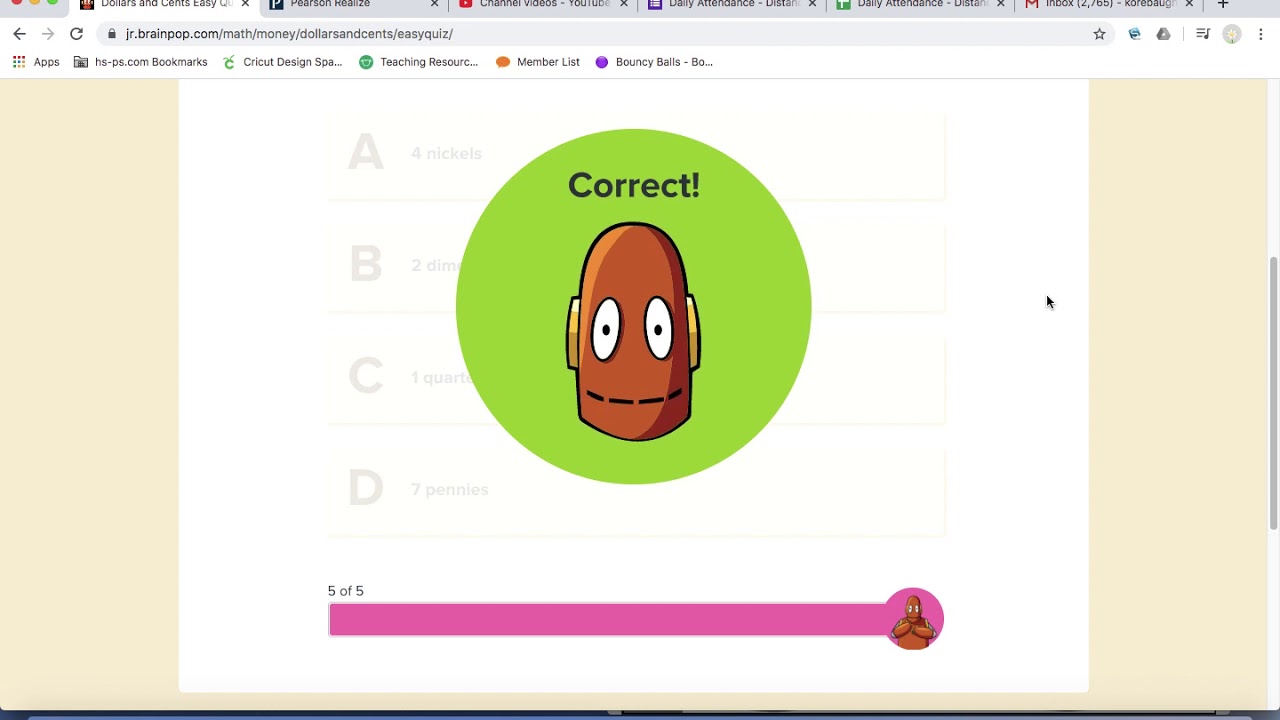This screenshot has width=1280, height=720.
Task: Click the "Correct!" heading text
Action: [633, 185]
